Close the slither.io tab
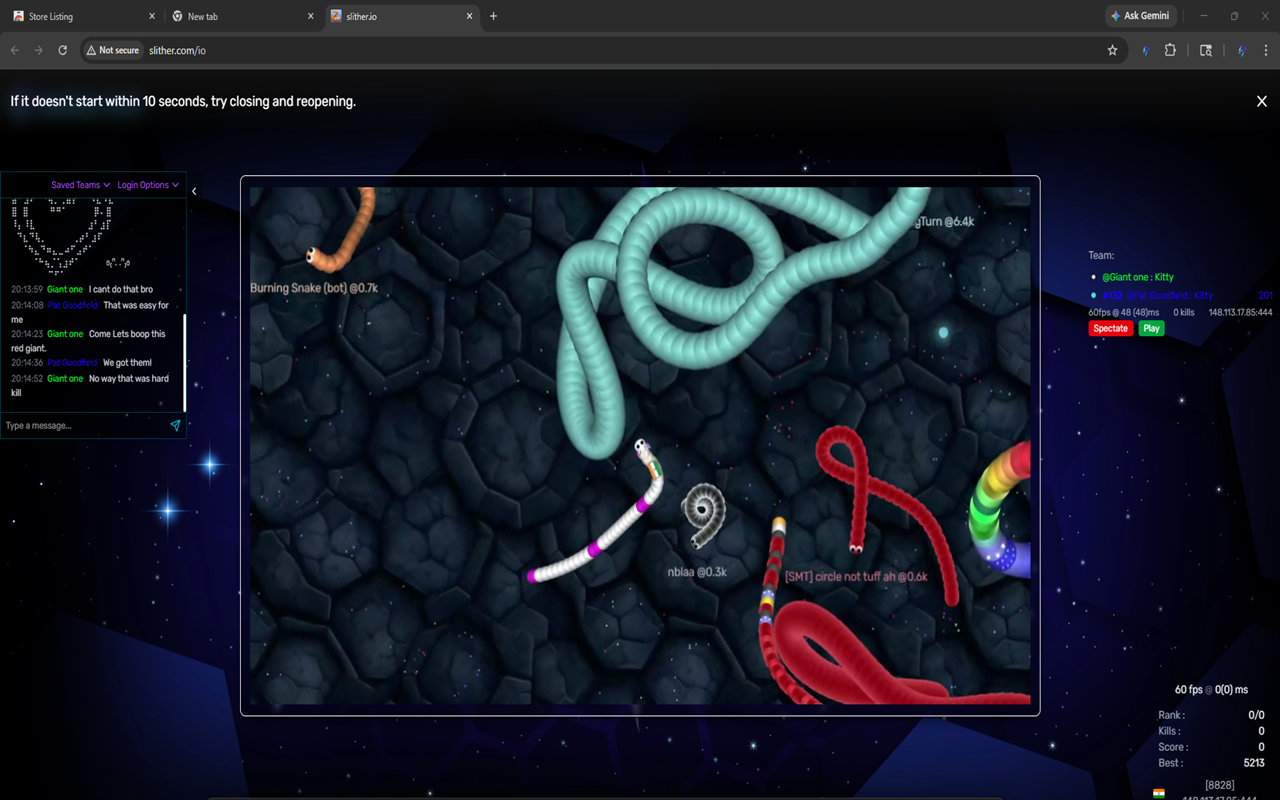 coord(469,16)
